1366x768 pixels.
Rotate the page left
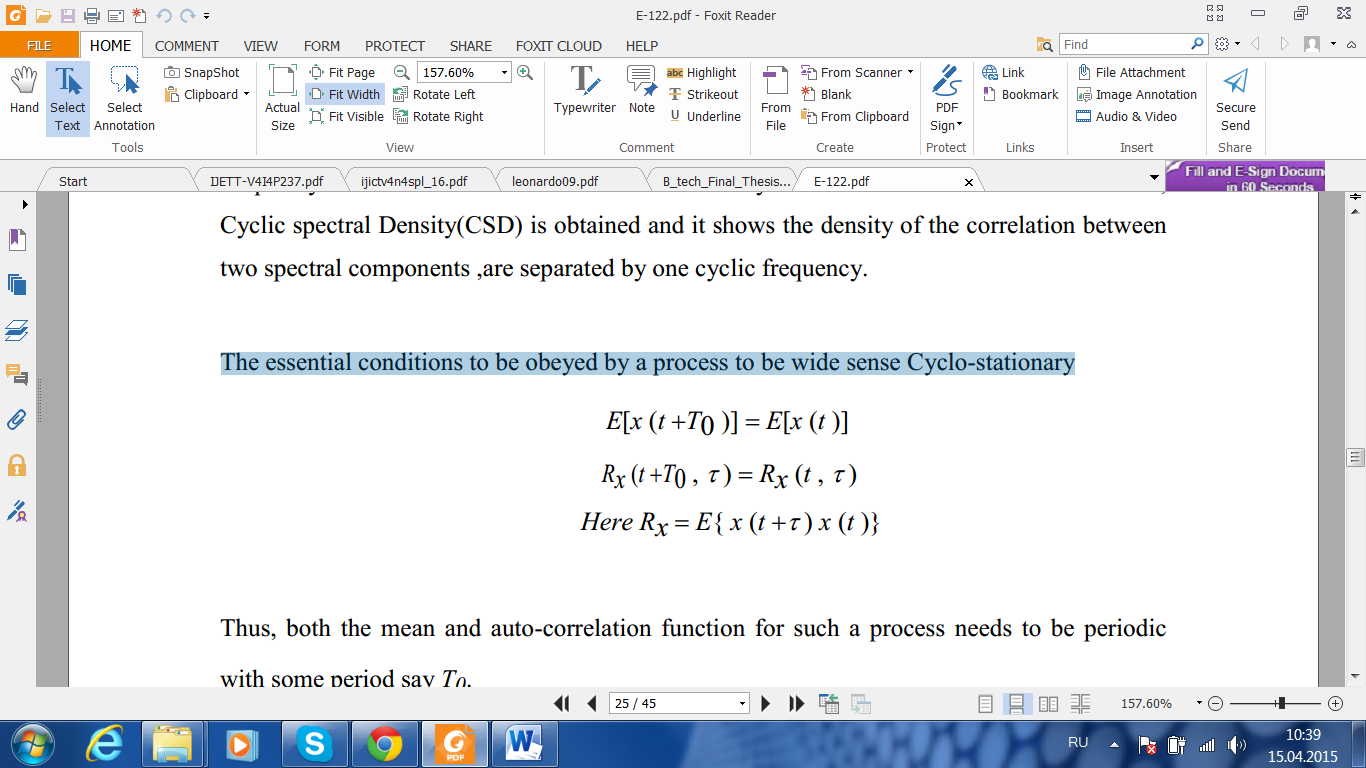(434, 94)
